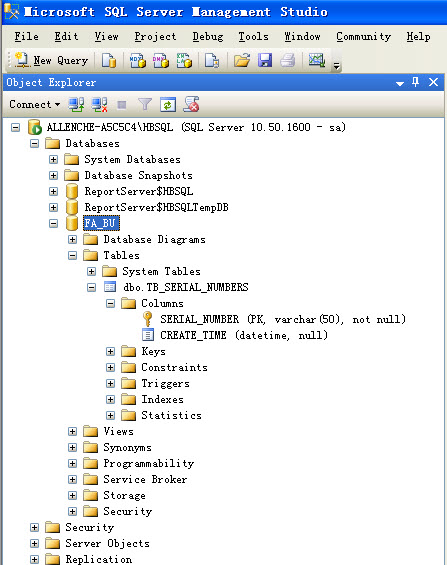The width and height of the screenshot is (447, 565).
Task: Click the Analysis Services XMLA Query icon
Action: (x=184, y=60)
